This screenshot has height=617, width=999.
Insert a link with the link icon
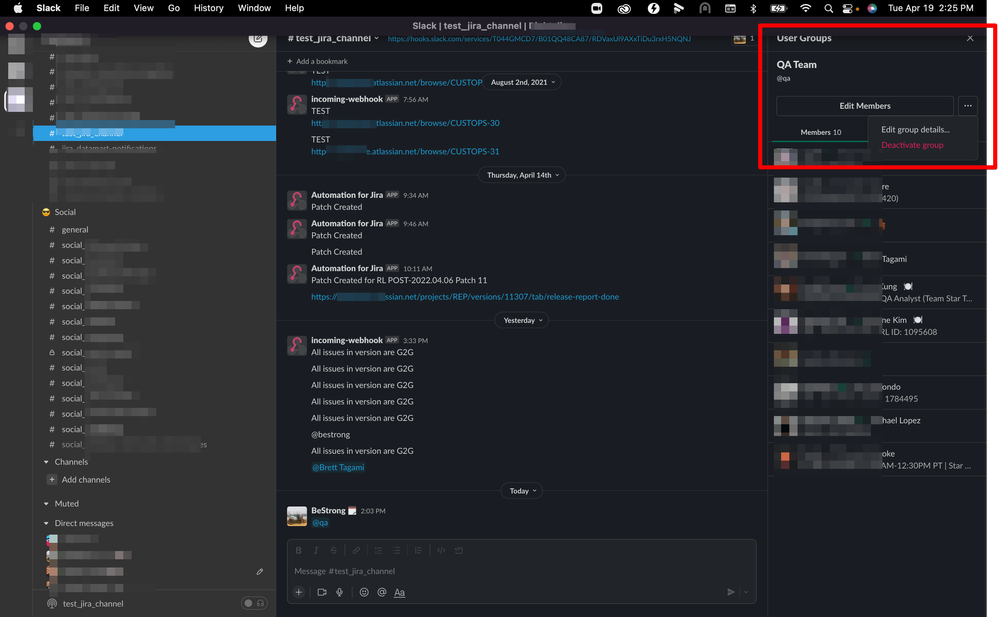[356, 551]
